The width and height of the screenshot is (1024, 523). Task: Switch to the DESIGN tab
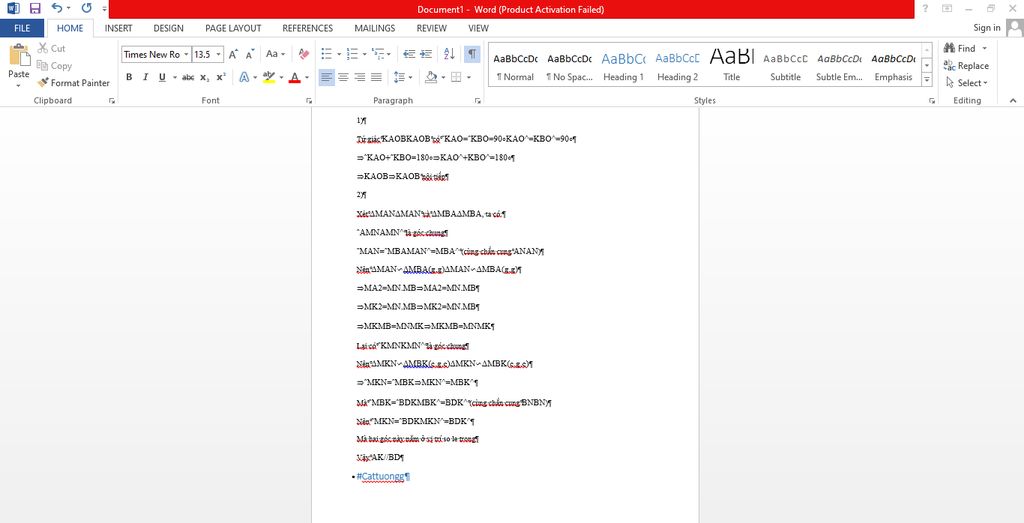pyautogui.click(x=168, y=28)
